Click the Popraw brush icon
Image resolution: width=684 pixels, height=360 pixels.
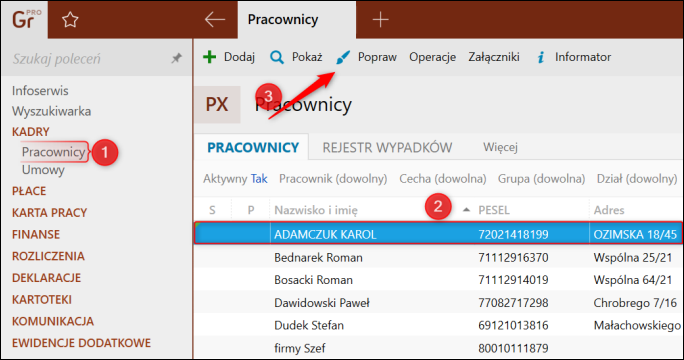coord(343,57)
